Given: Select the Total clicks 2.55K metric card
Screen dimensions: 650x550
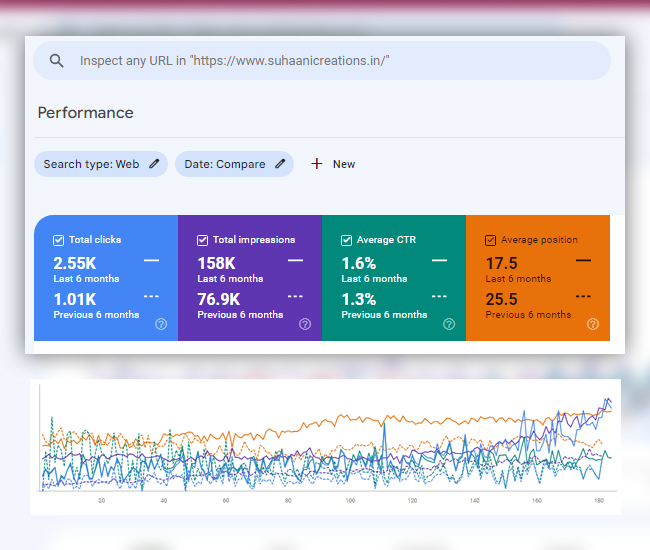Looking at the screenshot, I should (x=105, y=280).
